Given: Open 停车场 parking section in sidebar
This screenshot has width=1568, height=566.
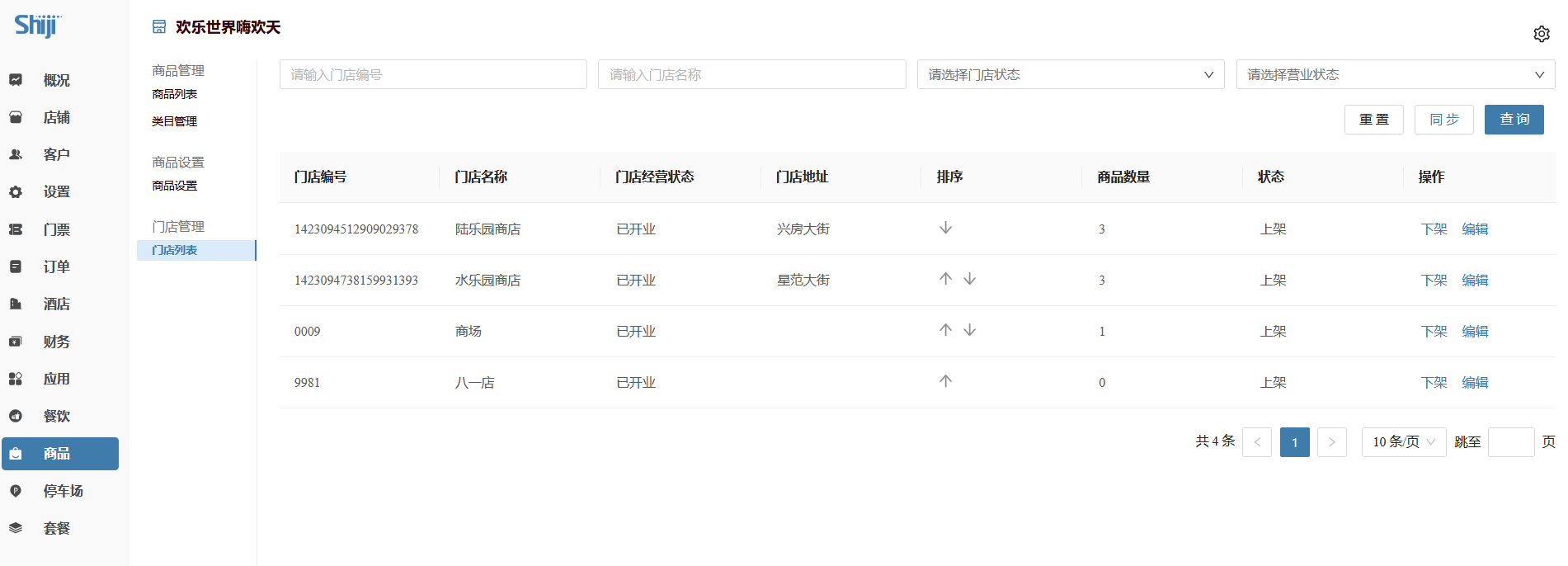Looking at the screenshot, I should click(63, 491).
